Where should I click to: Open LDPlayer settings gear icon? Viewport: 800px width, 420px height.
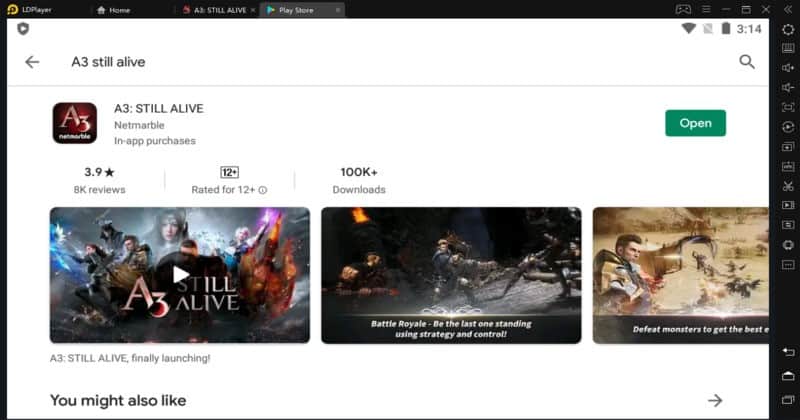point(788,29)
